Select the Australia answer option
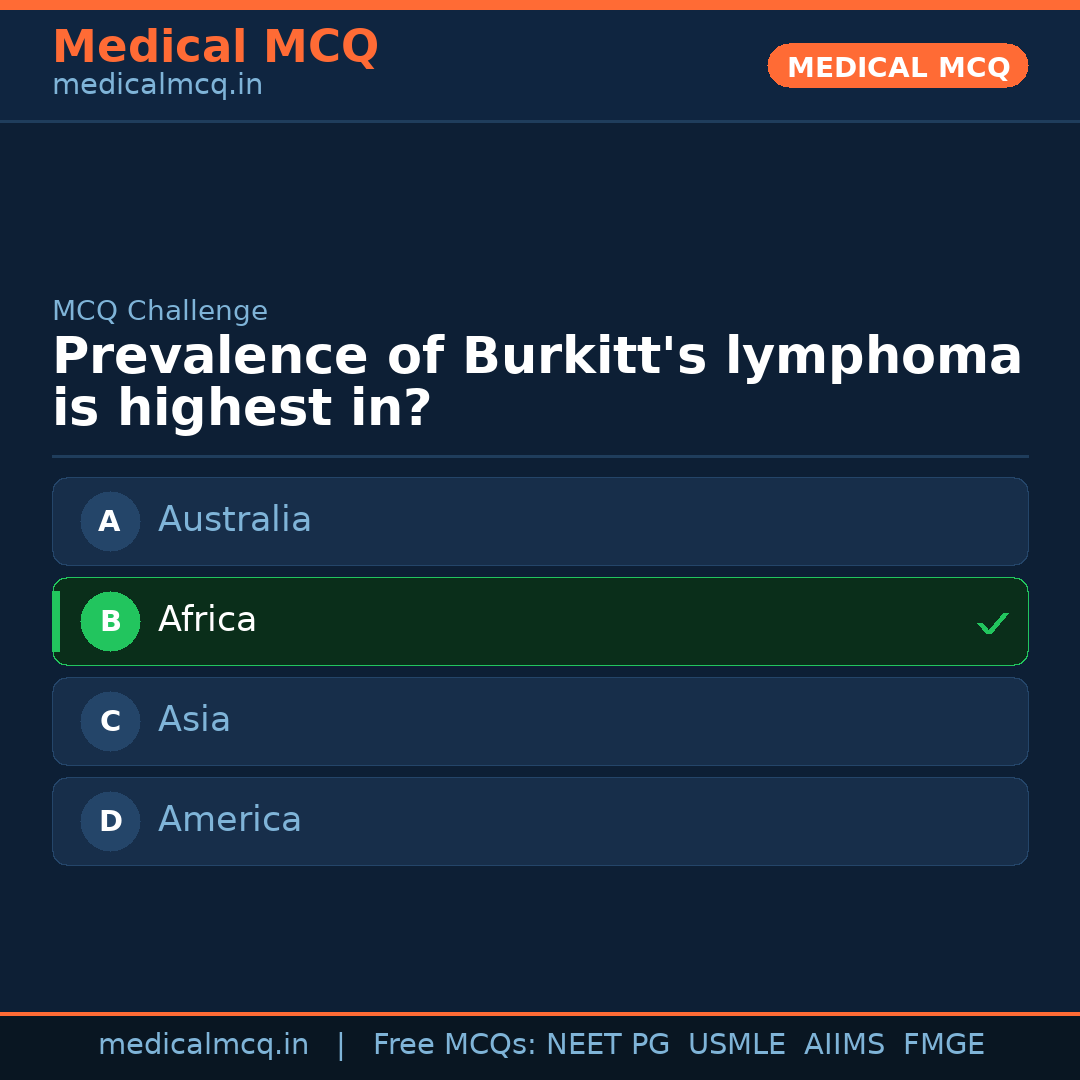Viewport: 1080px width, 1080px height. tap(540, 521)
